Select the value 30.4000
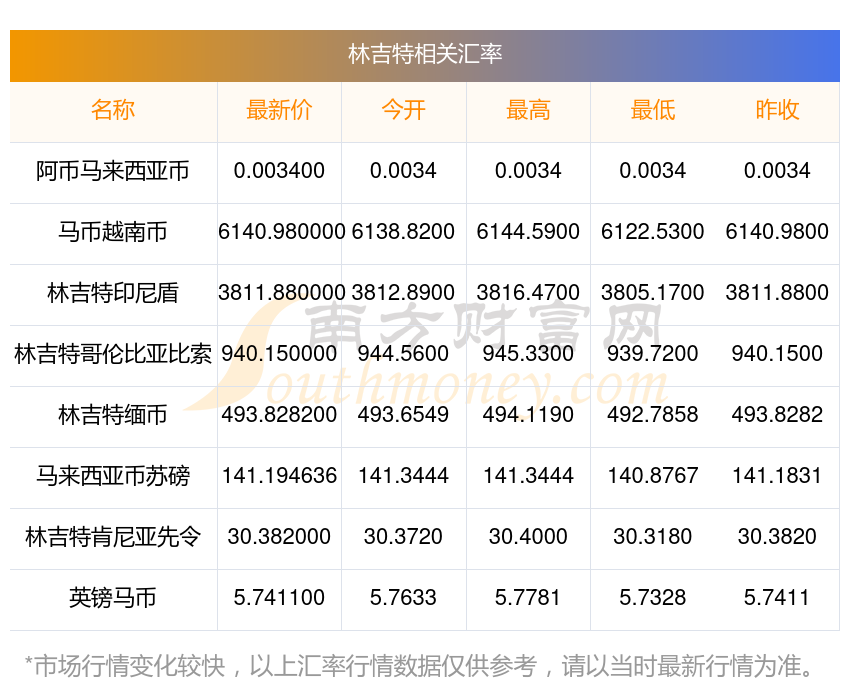Image resolution: width=850 pixels, height=698 pixels. (528, 537)
